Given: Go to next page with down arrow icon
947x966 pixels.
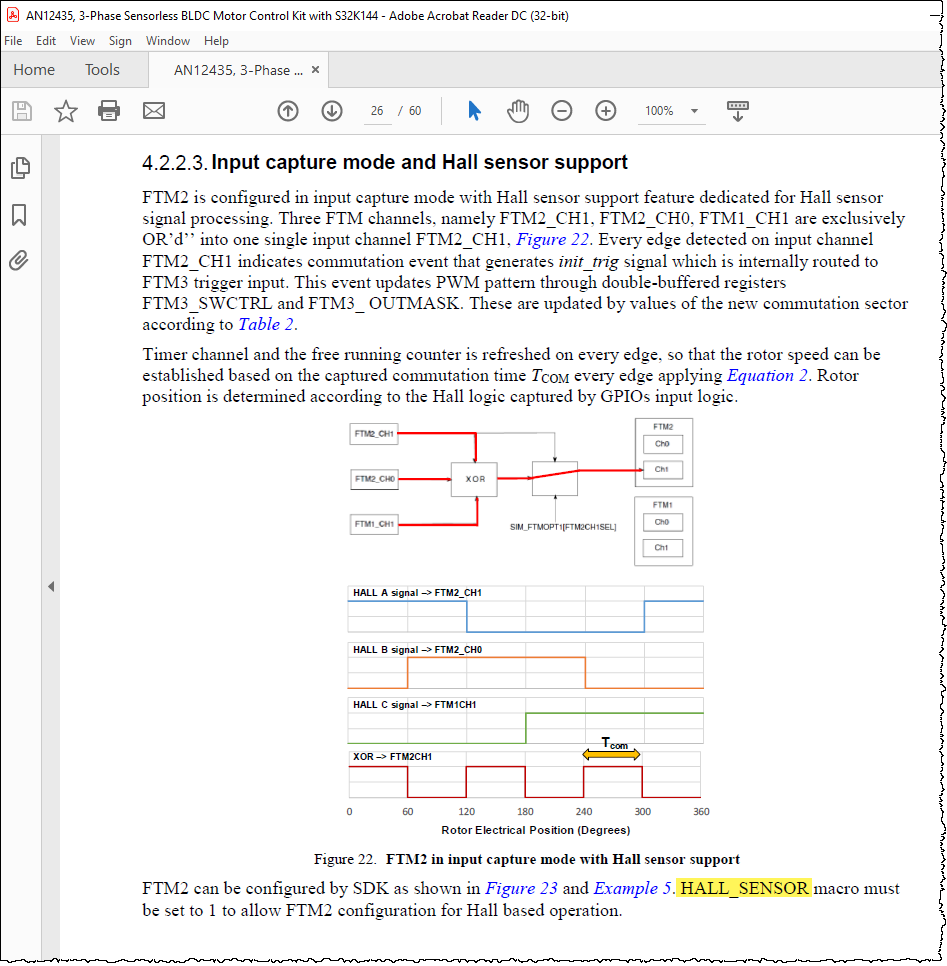Looking at the screenshot, I should coord(333,111).
